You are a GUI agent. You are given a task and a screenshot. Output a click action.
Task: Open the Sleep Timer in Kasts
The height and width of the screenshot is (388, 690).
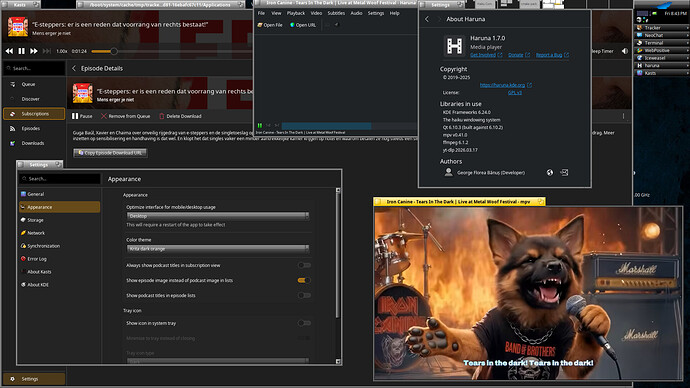(602, 51)
